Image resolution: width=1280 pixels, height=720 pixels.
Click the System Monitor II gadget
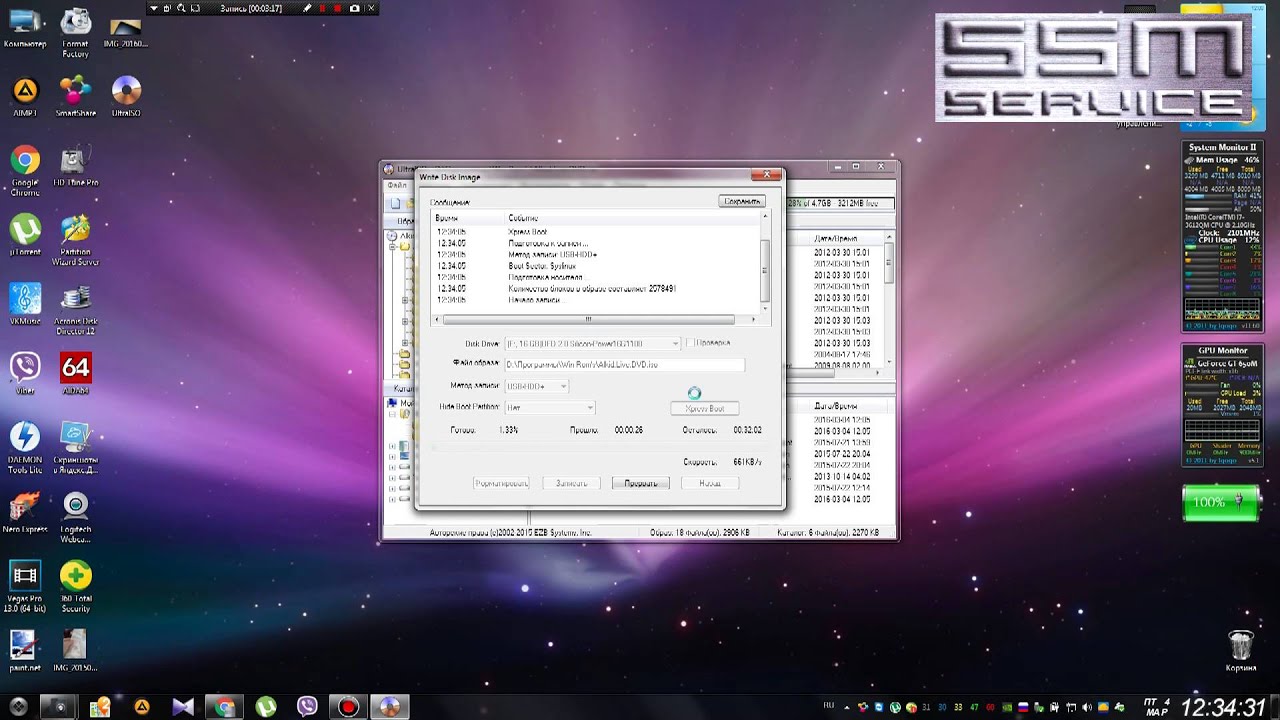point(1222,236)
